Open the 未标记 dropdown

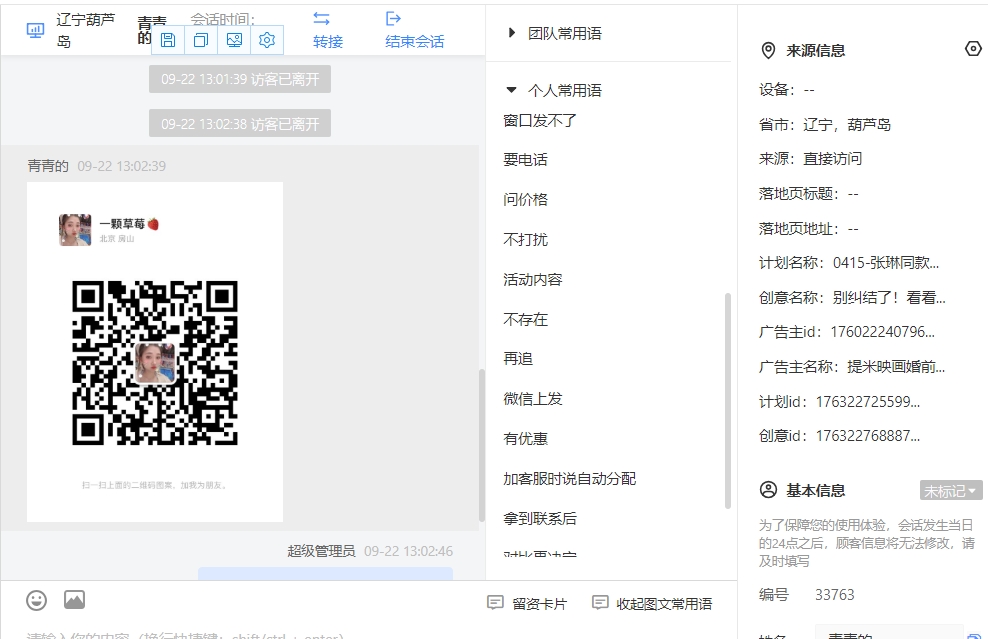tap(951, 490)
